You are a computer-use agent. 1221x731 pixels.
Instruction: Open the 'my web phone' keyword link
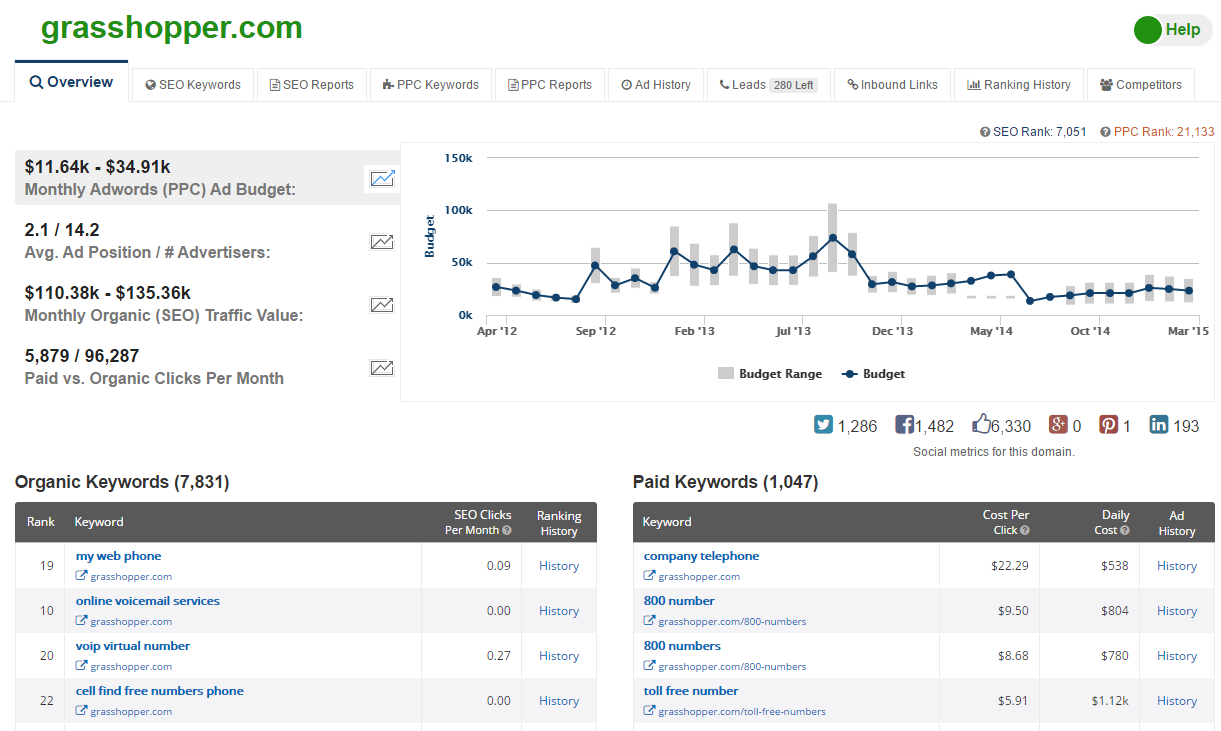point(118,556)
